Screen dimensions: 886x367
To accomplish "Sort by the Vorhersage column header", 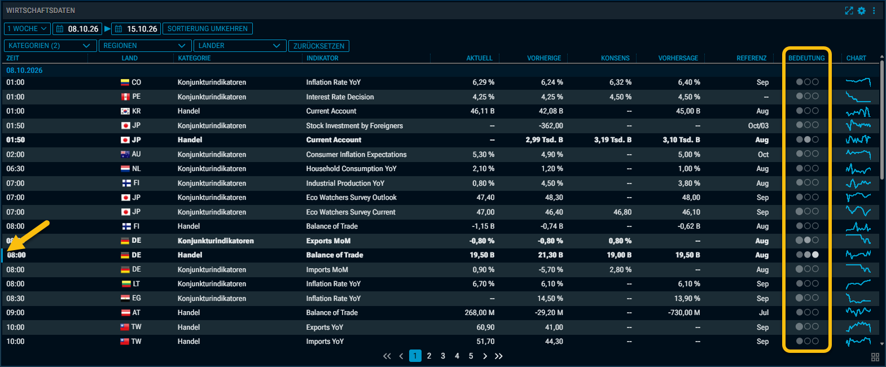I will click(x=679, y=58).
